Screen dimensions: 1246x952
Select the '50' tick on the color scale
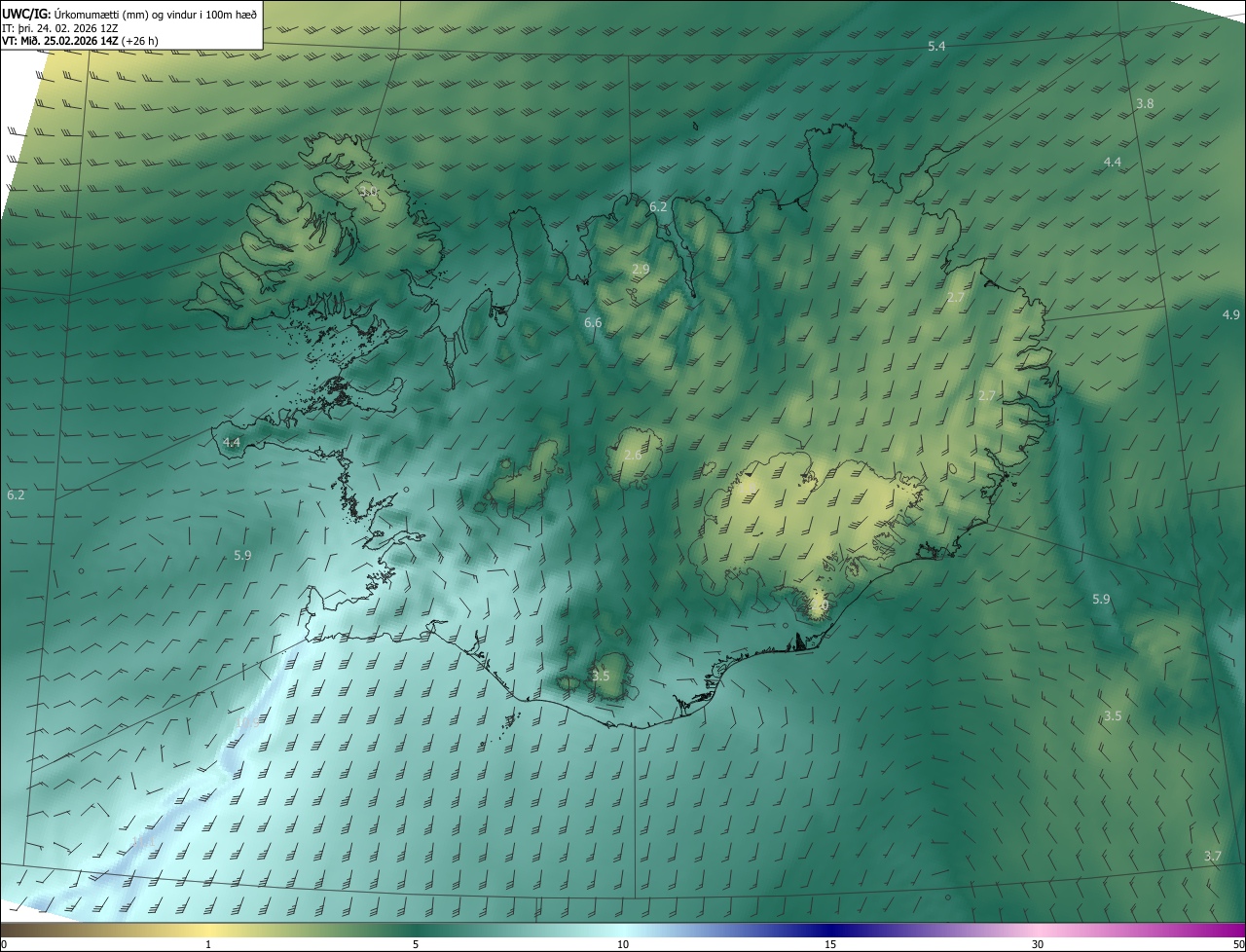(x=1238, y=944)
